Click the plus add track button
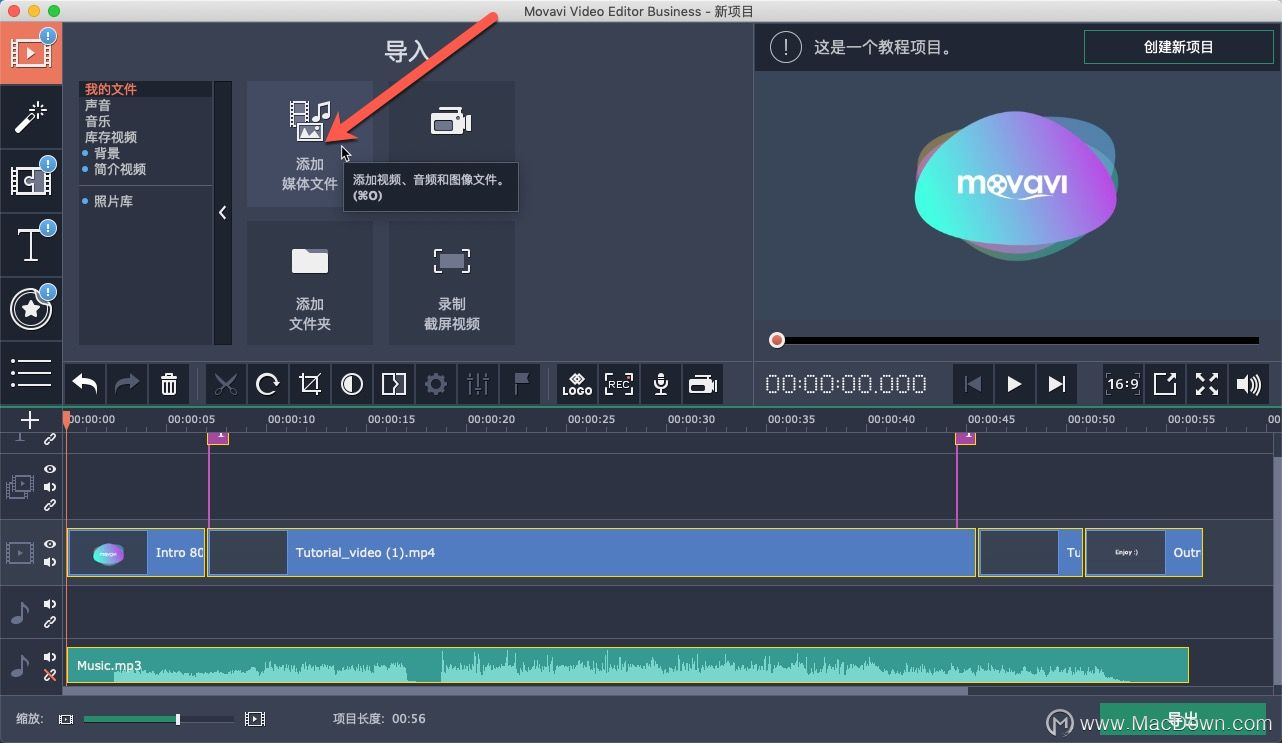 (30, 420)
